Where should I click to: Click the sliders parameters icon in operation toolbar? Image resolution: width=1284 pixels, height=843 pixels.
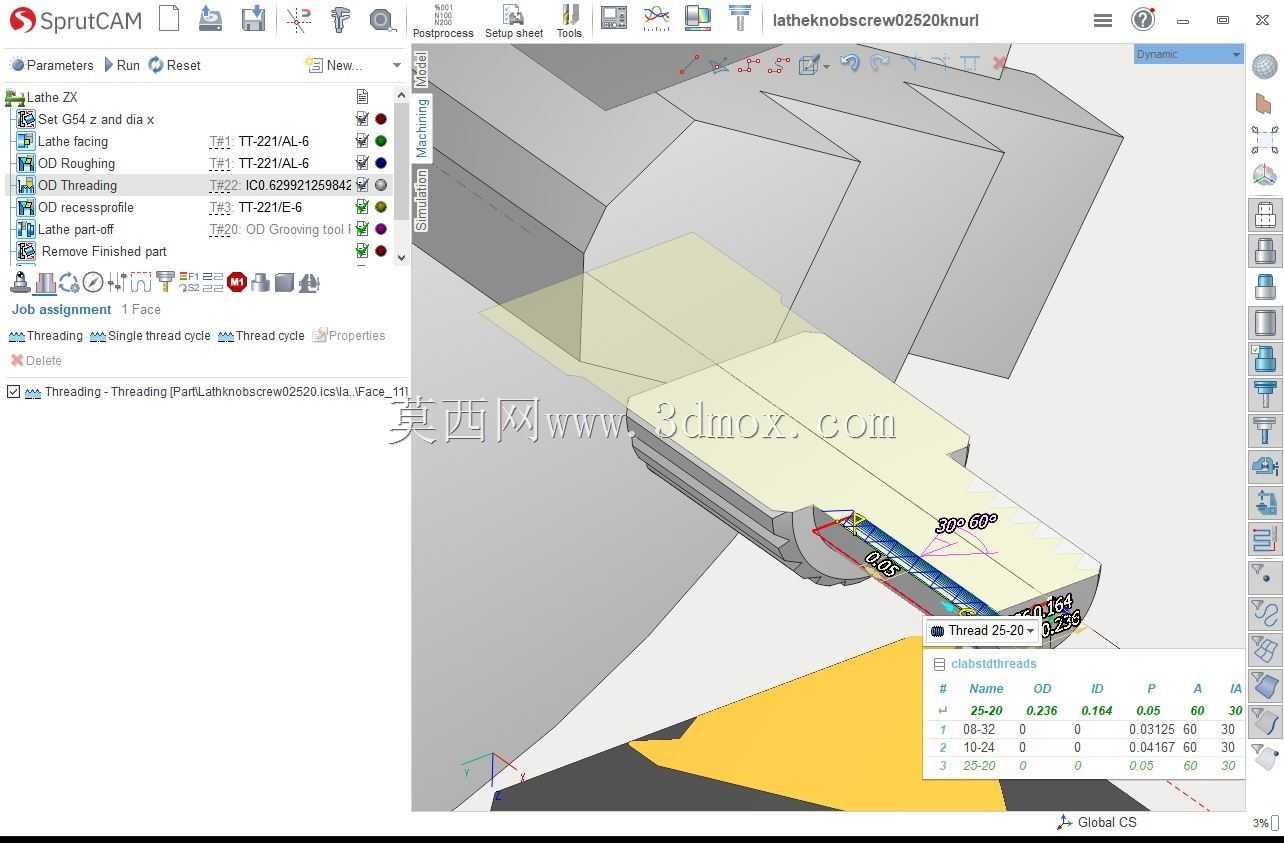[117, 283]
